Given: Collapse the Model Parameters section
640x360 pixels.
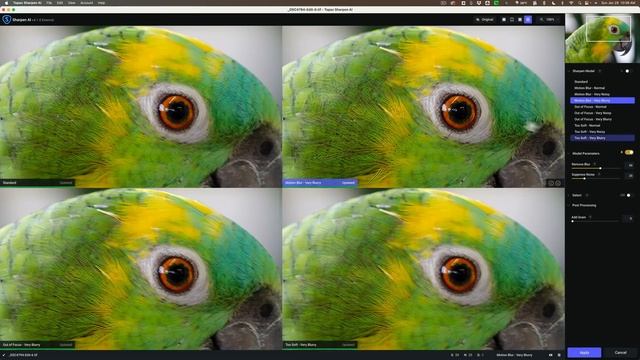Looking at the screenshot, I should point(569,153).
